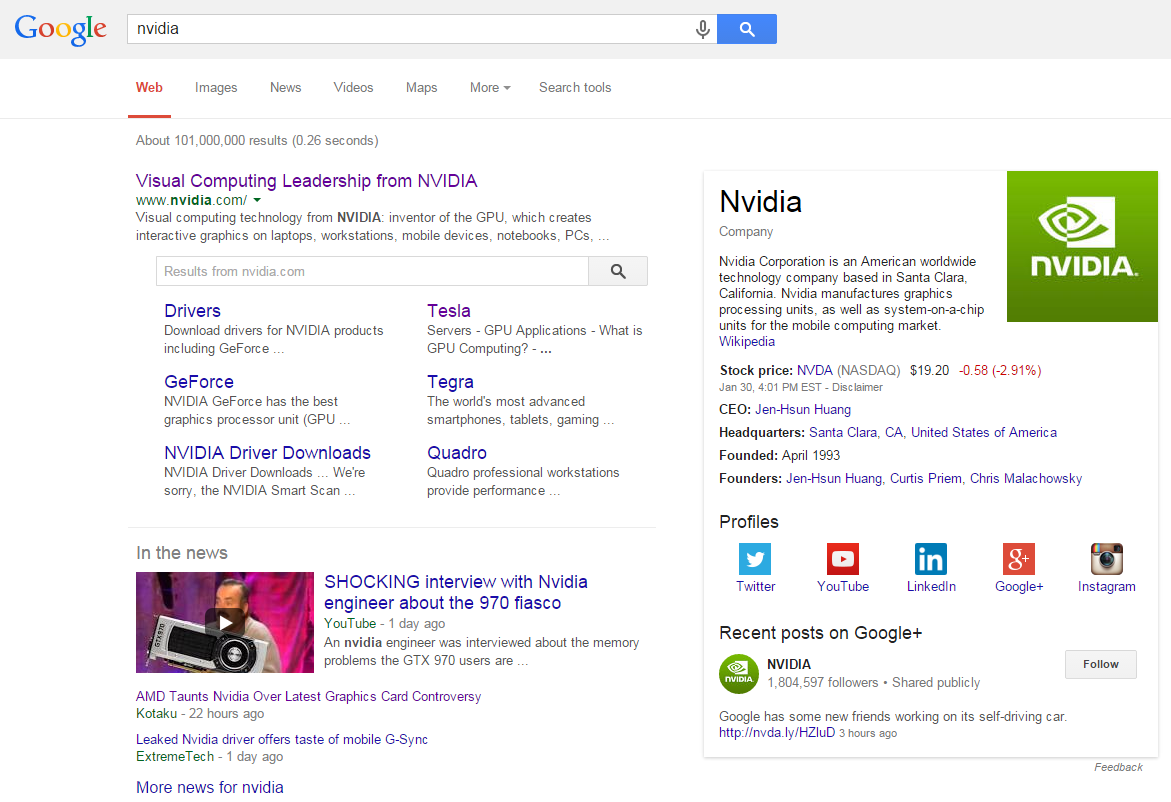The width and height of the screenshot is (1171, 802).
Task: Click the 'Results from nvidia.com' search field
Action: [x=372, y=271]
